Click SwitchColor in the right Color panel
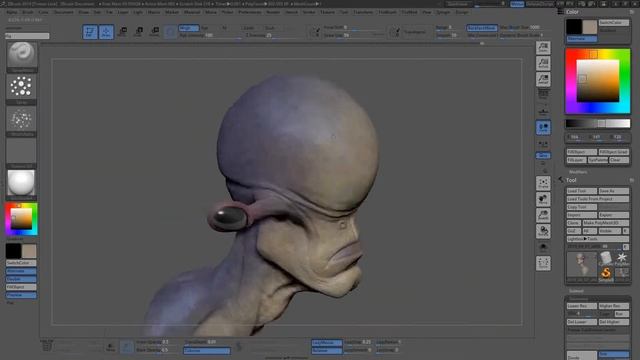This screenshot has height=360, width=640. [x=613, y=23]
